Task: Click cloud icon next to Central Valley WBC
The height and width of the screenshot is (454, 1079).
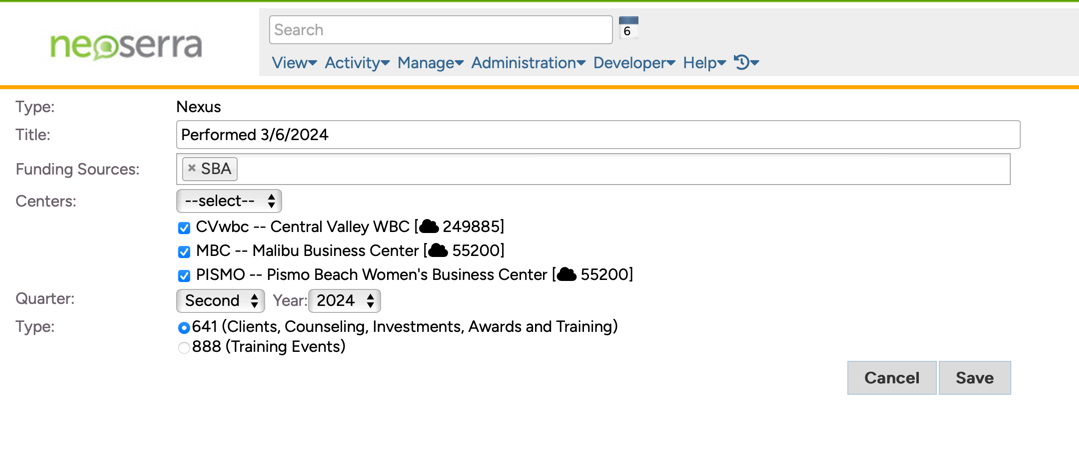Action: pyautogui.click(x=428, y=227)
